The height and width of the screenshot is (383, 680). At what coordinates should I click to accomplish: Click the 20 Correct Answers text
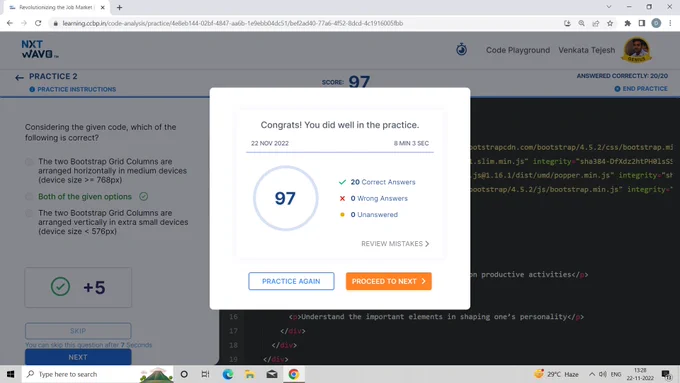[382, 182]
